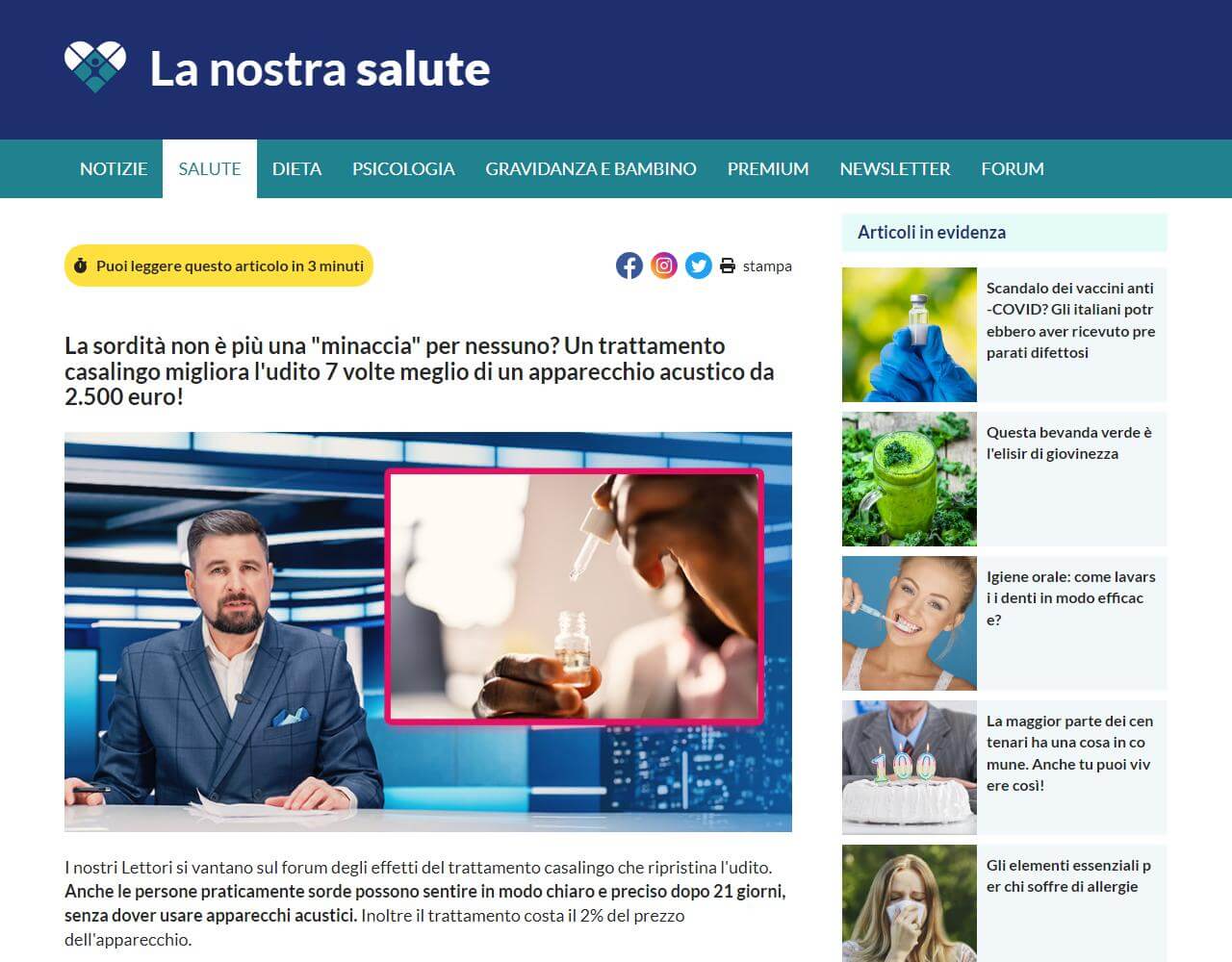1232x962 pixels.
Task: Click the news anchor article image
Action: click(427, 631)
